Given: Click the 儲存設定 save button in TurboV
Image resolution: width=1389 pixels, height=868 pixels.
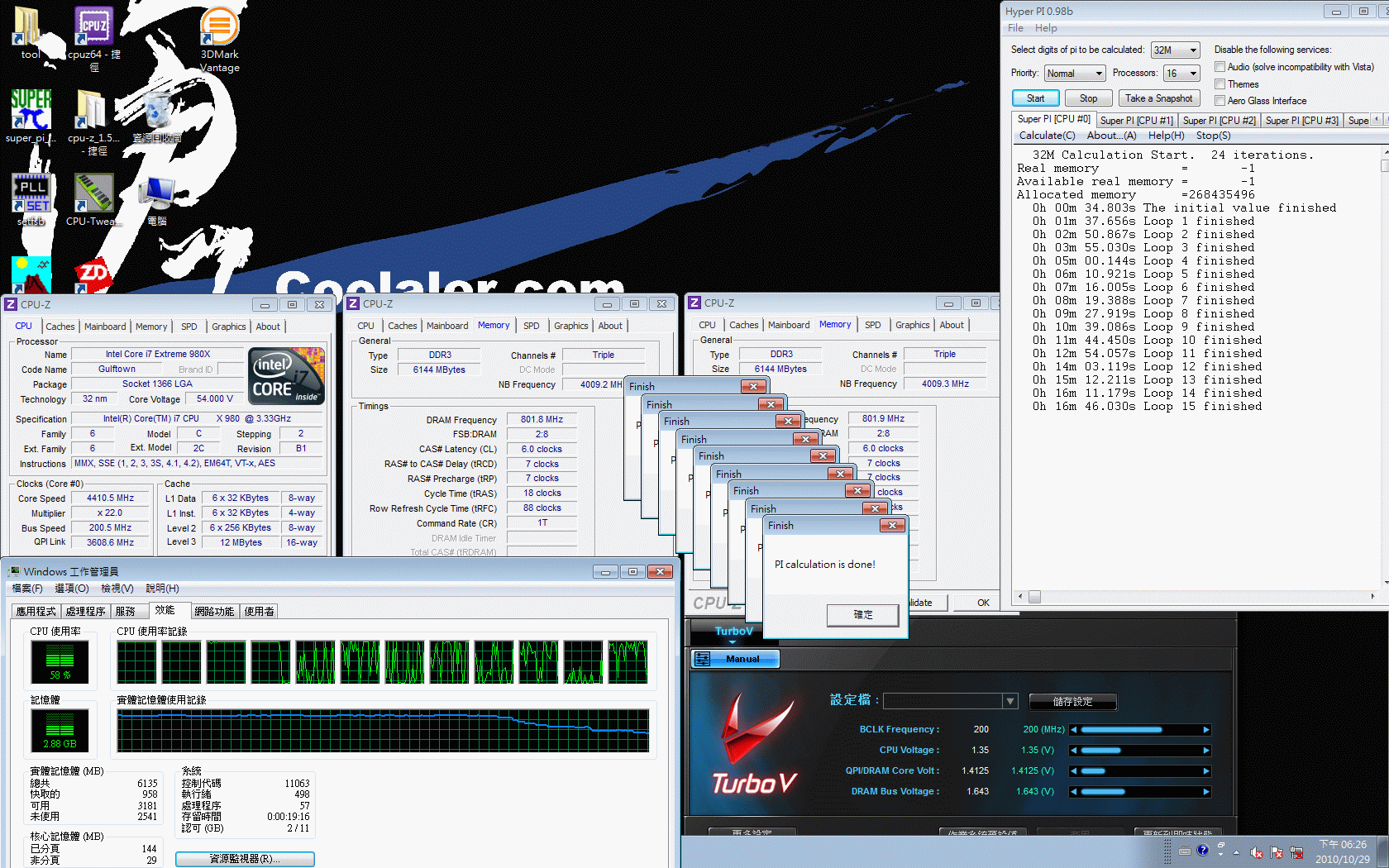Looking at the screenshot, I should point(1072,702).
